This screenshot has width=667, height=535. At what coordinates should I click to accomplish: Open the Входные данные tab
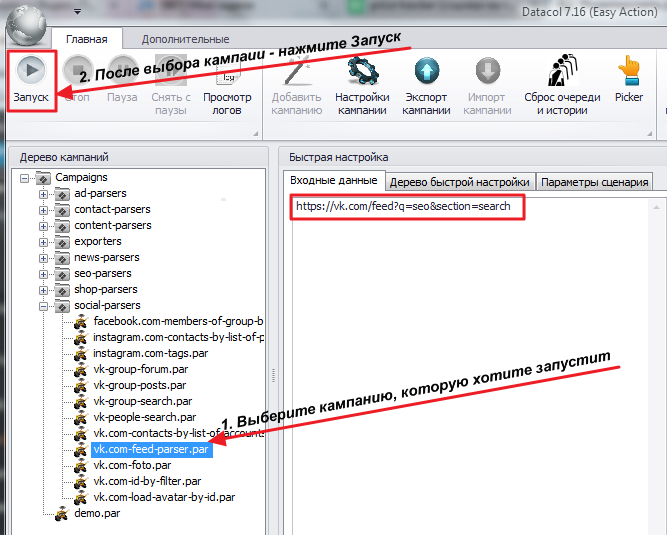click(334, 180)
